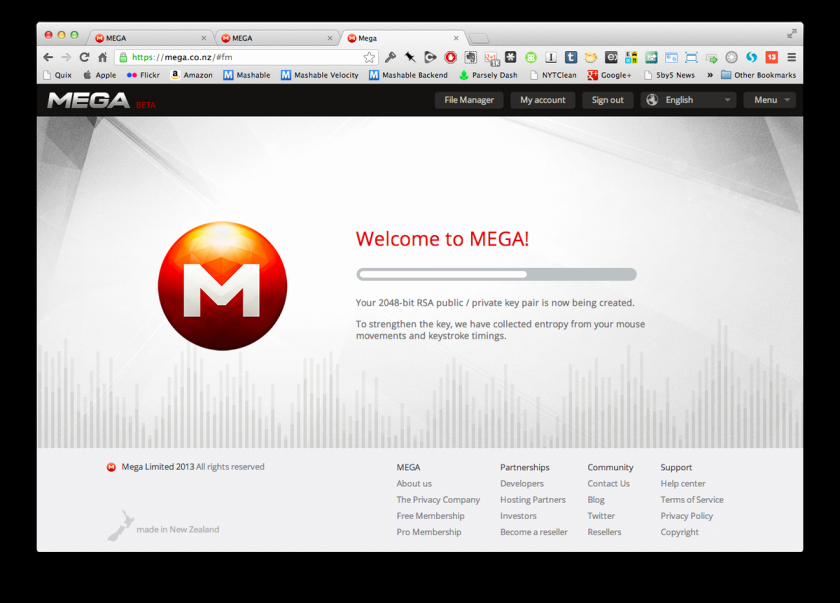The width and height of the screenshot is (840, 603).
Task: Click the MEGA logo in the header
Action: [88, 100]
